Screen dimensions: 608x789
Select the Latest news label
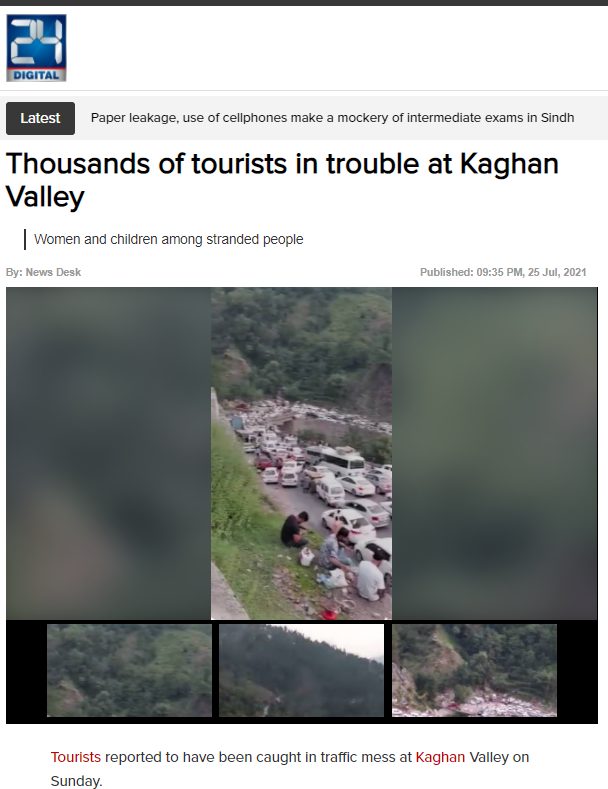(x=40, y=118)
